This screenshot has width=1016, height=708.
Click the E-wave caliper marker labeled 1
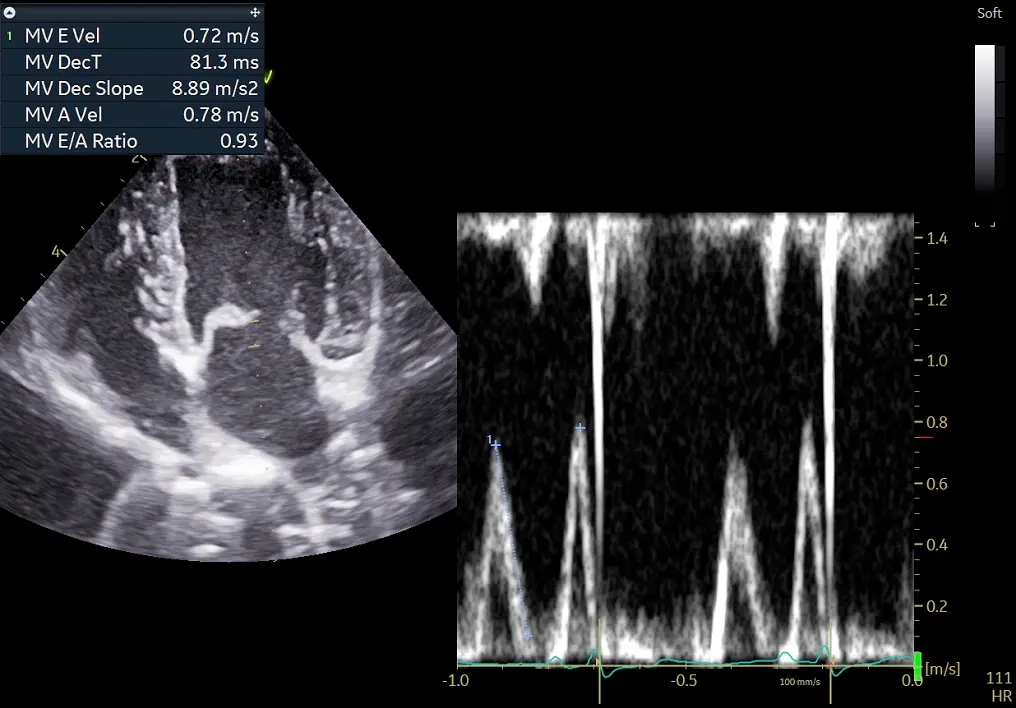pyautogui.click(x=495, y=444)
